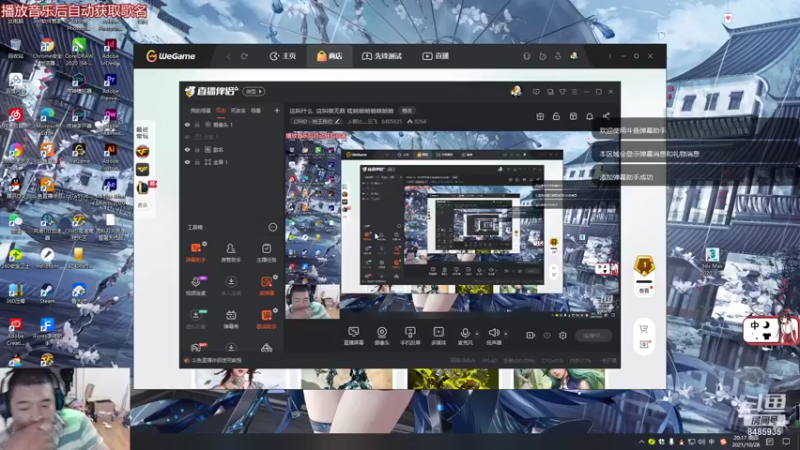Open settings gear beside the start-live button
This screenshot has height=450, width=800.
[x=563, y=335]
